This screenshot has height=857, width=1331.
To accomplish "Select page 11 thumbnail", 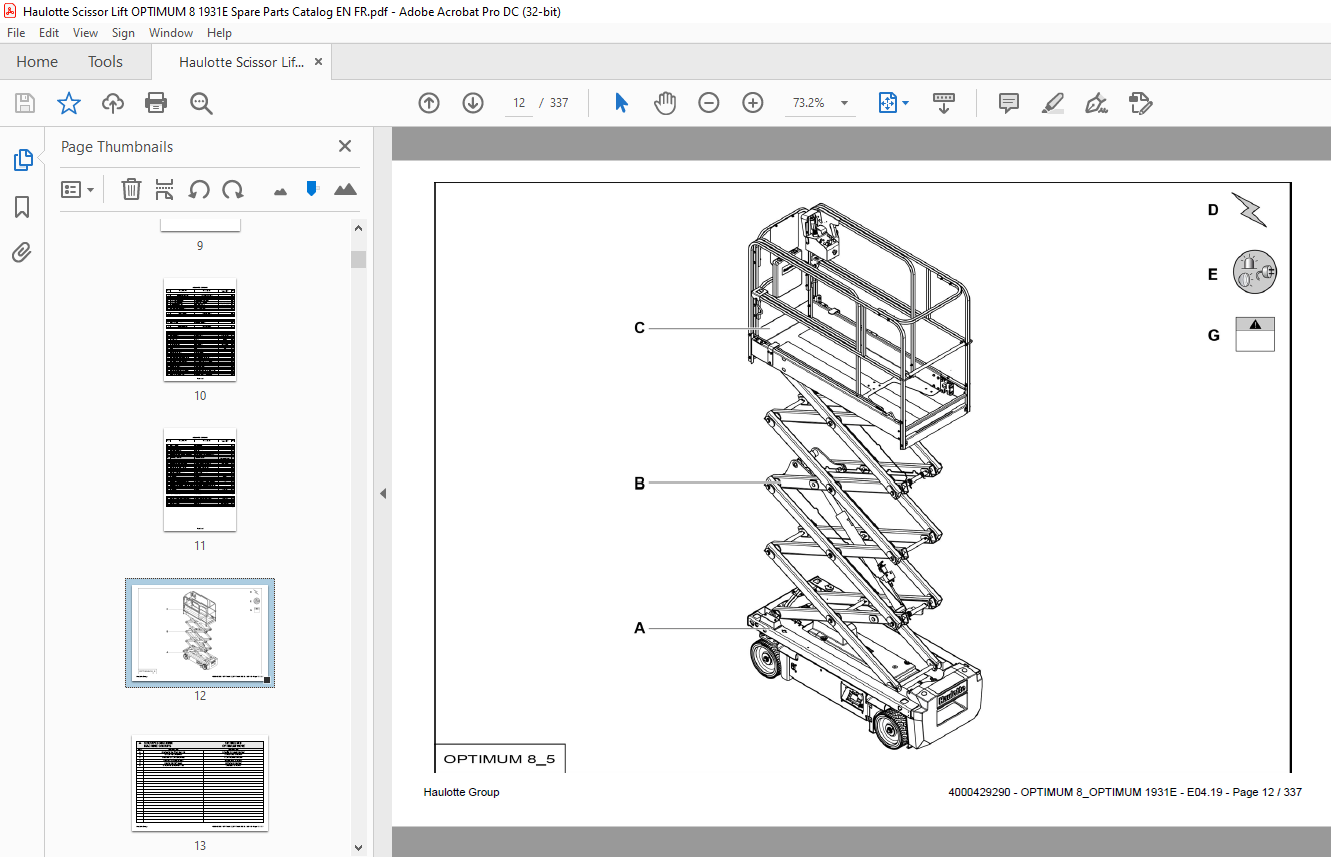I will tap(200, 480).
